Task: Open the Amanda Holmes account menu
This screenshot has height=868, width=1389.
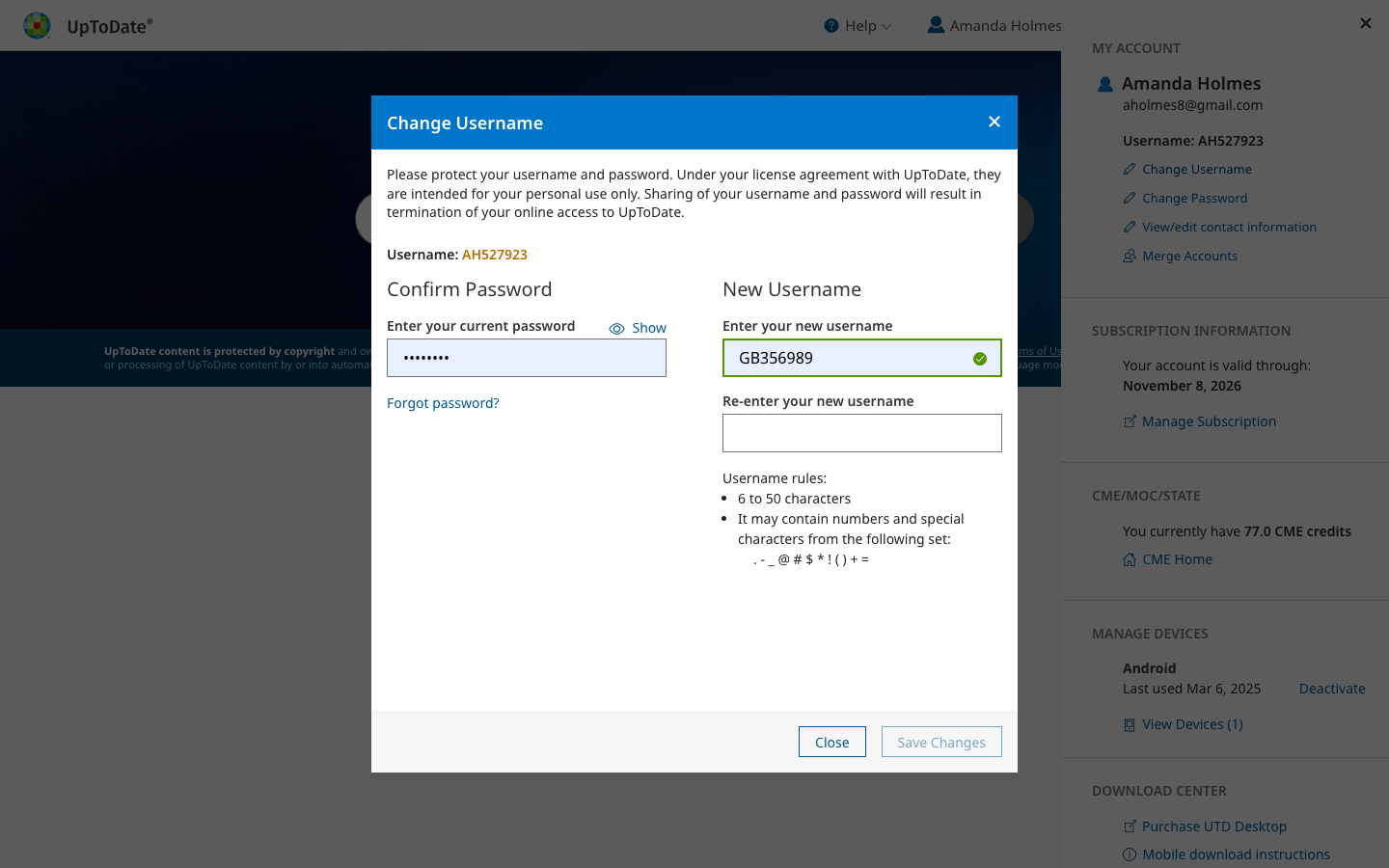Action: click(x=994, y=26)
